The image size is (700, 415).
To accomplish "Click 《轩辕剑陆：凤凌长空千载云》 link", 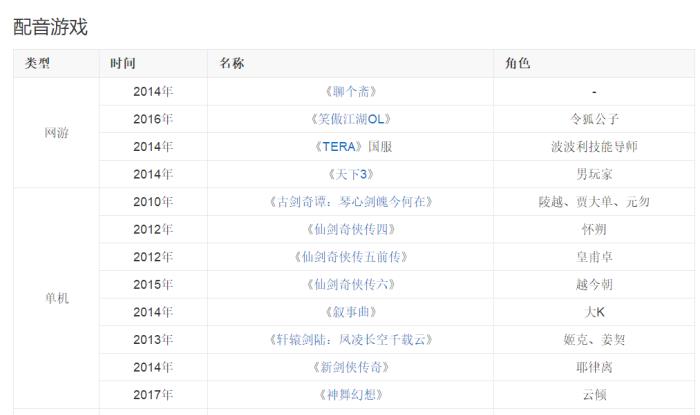I will tap(351, 339).
